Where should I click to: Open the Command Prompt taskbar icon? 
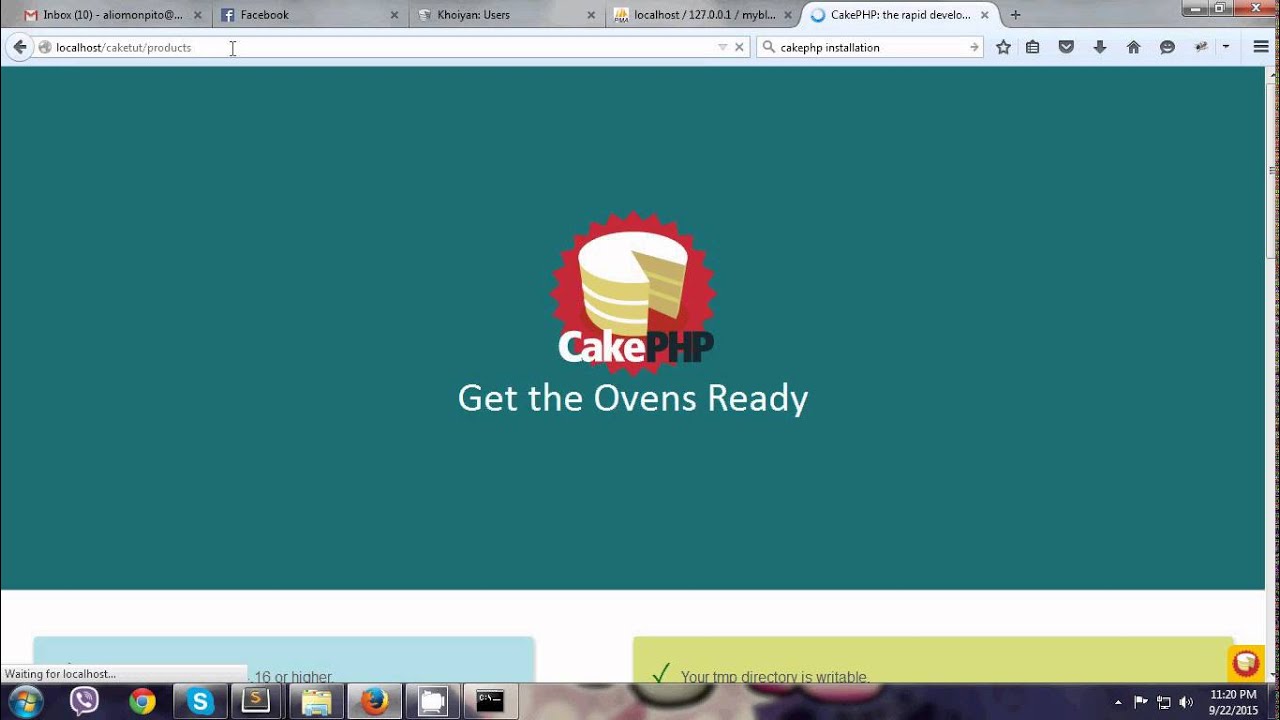(x=490, y=702)
